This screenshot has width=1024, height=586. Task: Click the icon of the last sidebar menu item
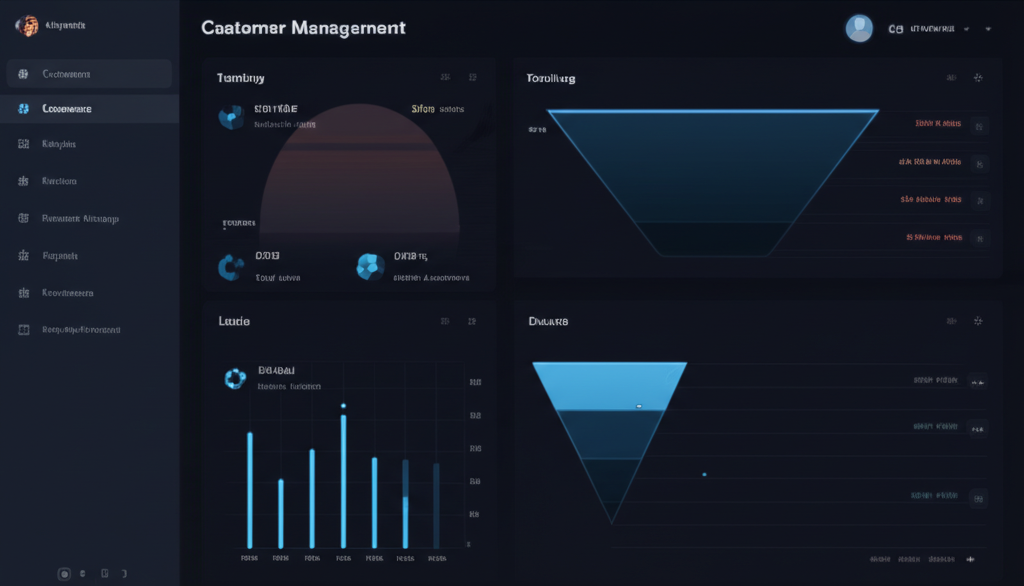tap(23, 330)
